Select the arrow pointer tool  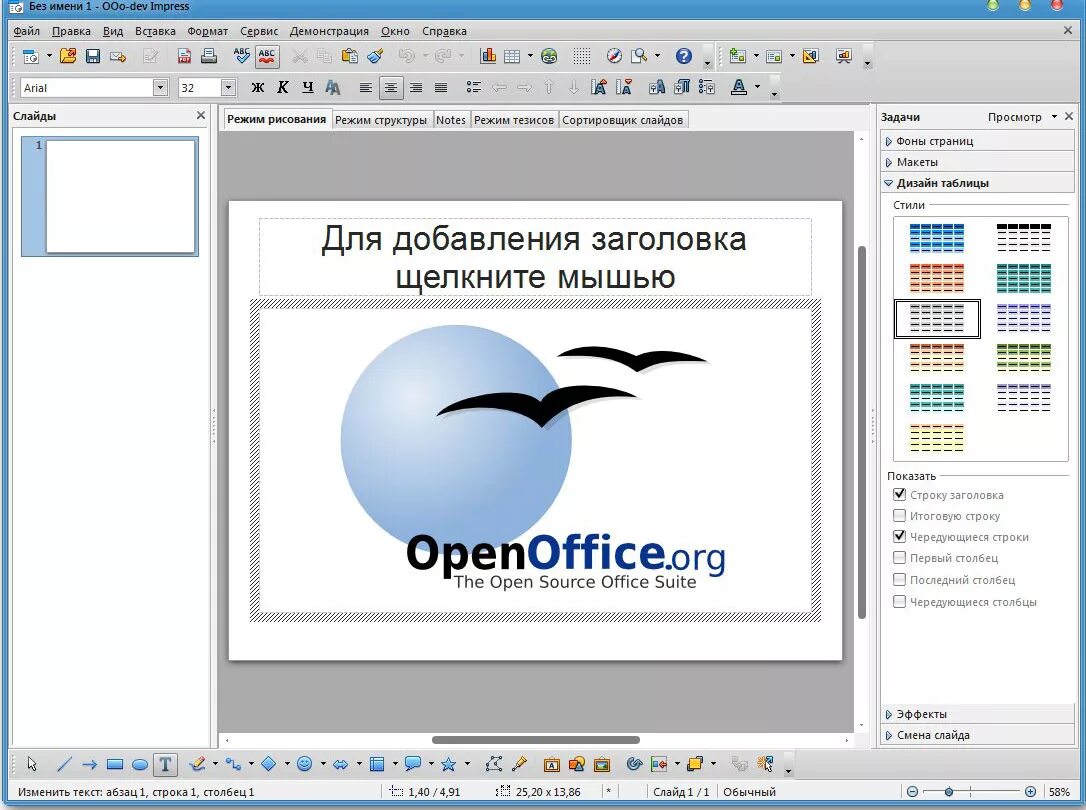click(32, 764)
